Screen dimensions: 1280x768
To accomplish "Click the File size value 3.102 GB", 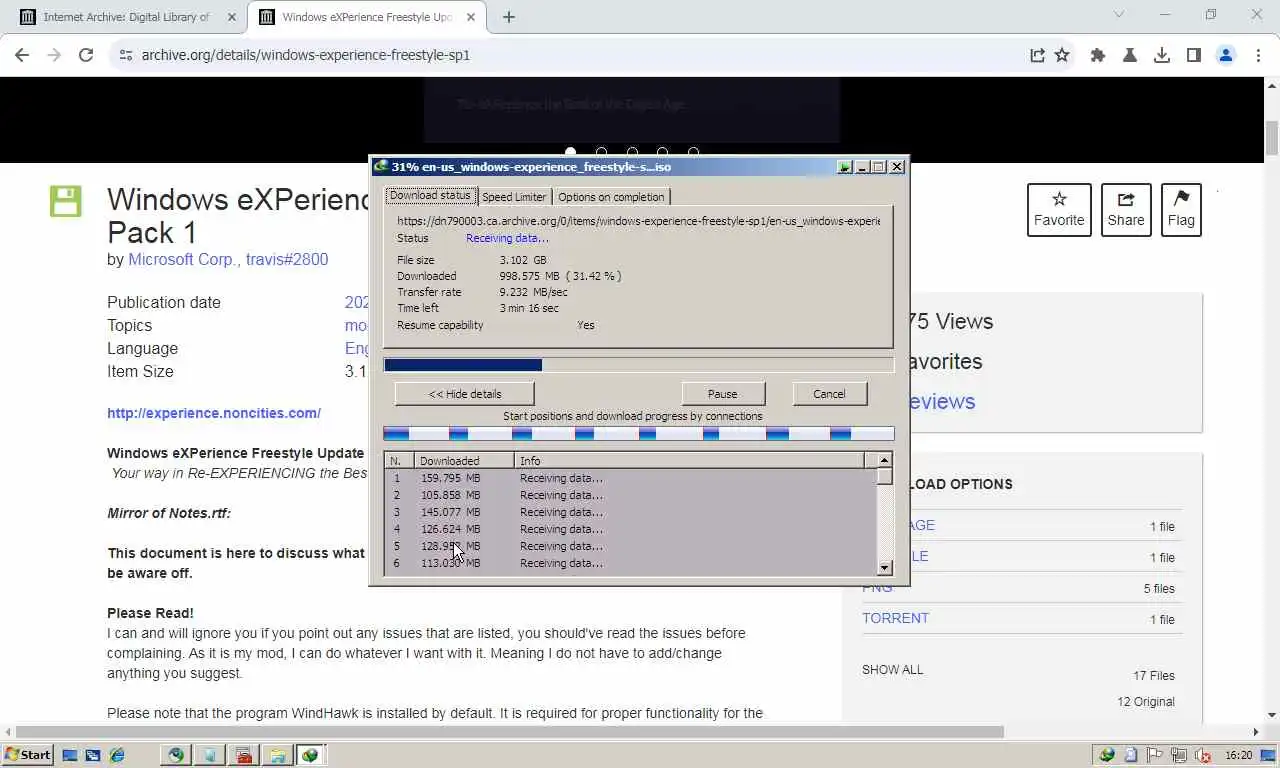I will tap(523, 260).
